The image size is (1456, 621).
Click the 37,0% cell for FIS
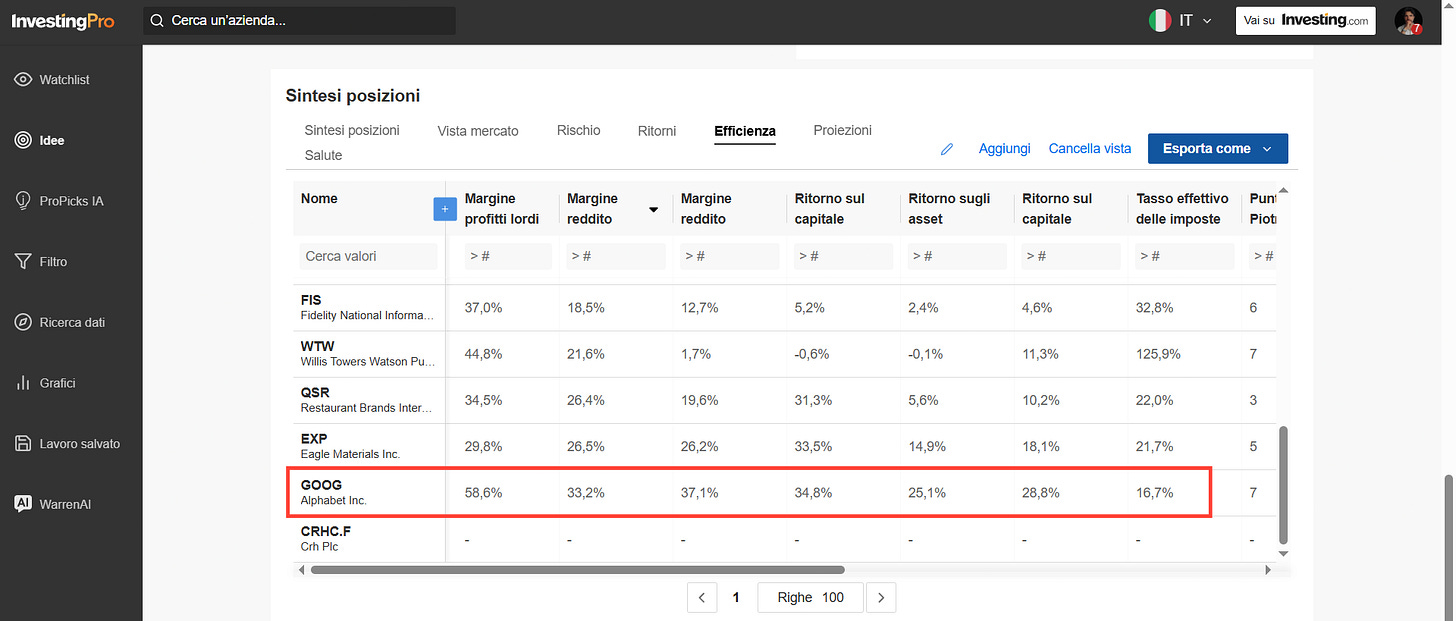pyautogui.click(x=484, y=308)
